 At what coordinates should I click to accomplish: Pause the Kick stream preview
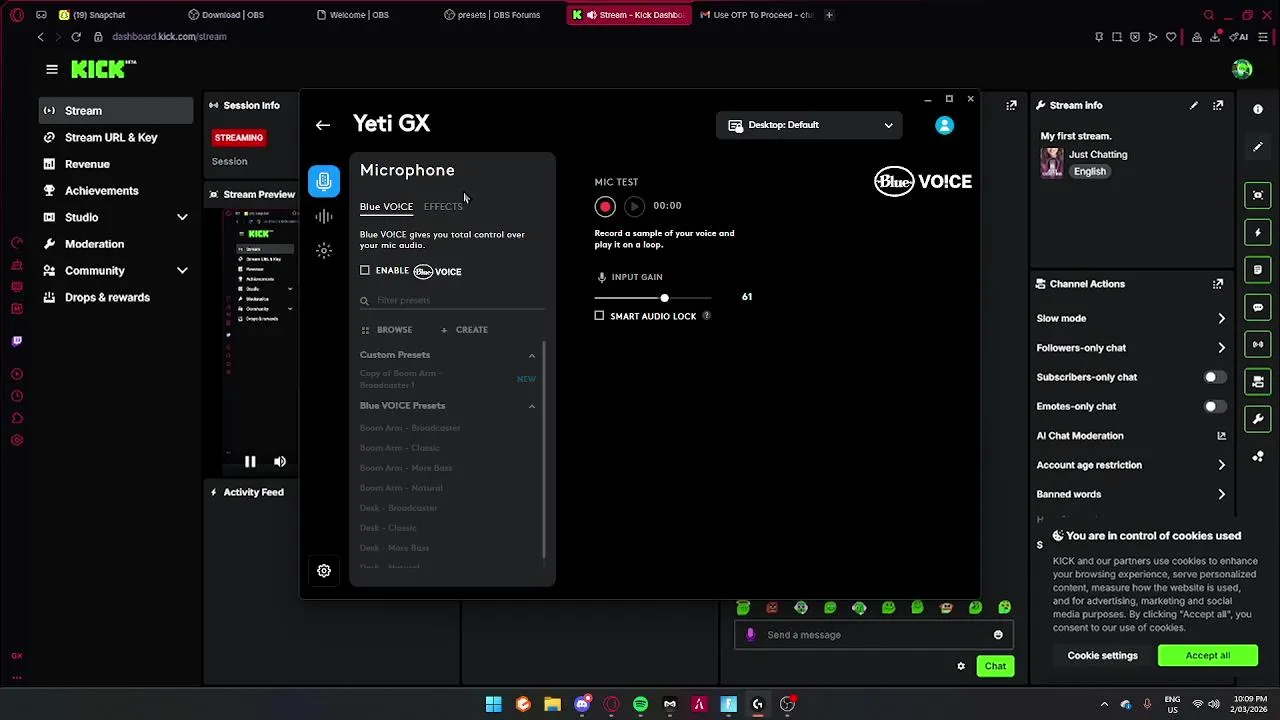click(x=250, y=462)
